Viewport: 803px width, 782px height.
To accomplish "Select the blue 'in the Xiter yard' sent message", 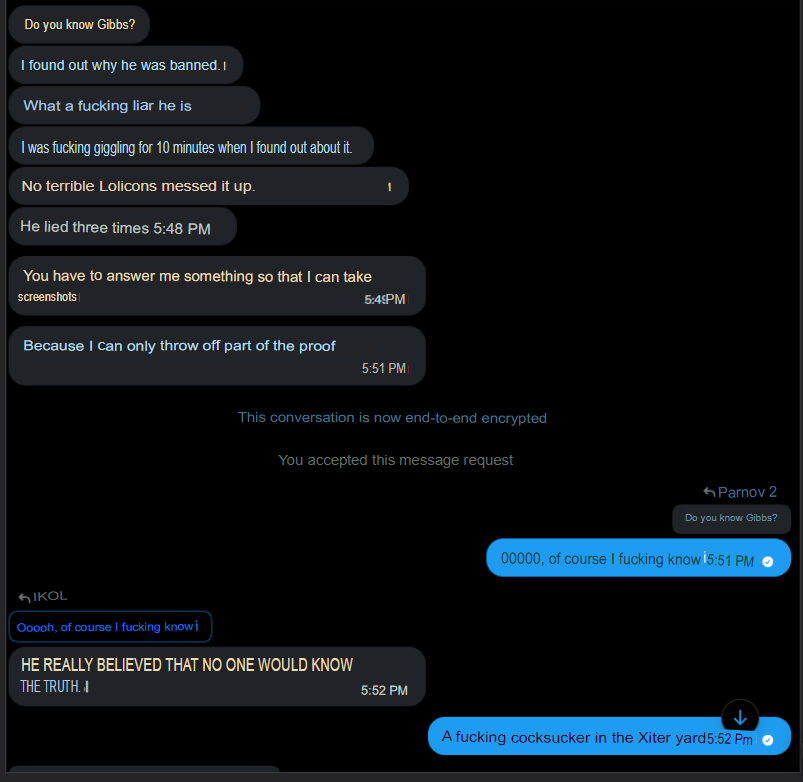I will pyautogui.click(x=609, y=736).
